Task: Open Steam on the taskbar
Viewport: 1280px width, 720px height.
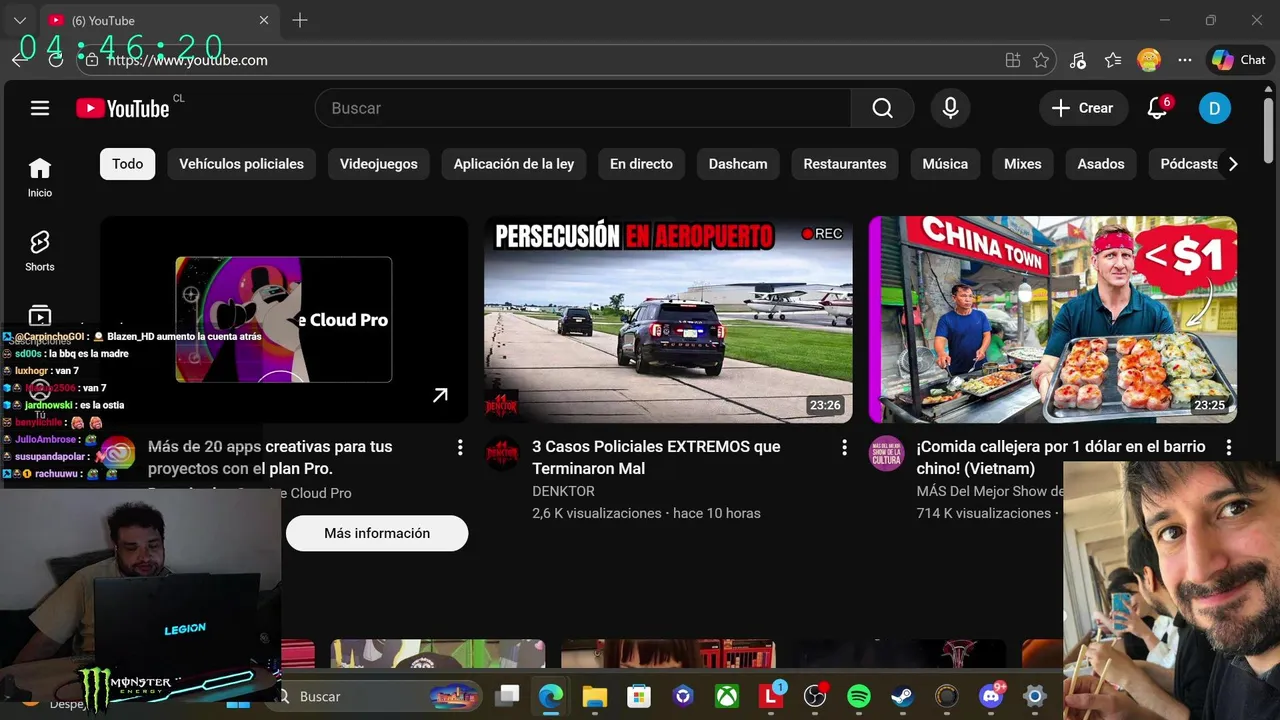Action: (x=903, y=696)
